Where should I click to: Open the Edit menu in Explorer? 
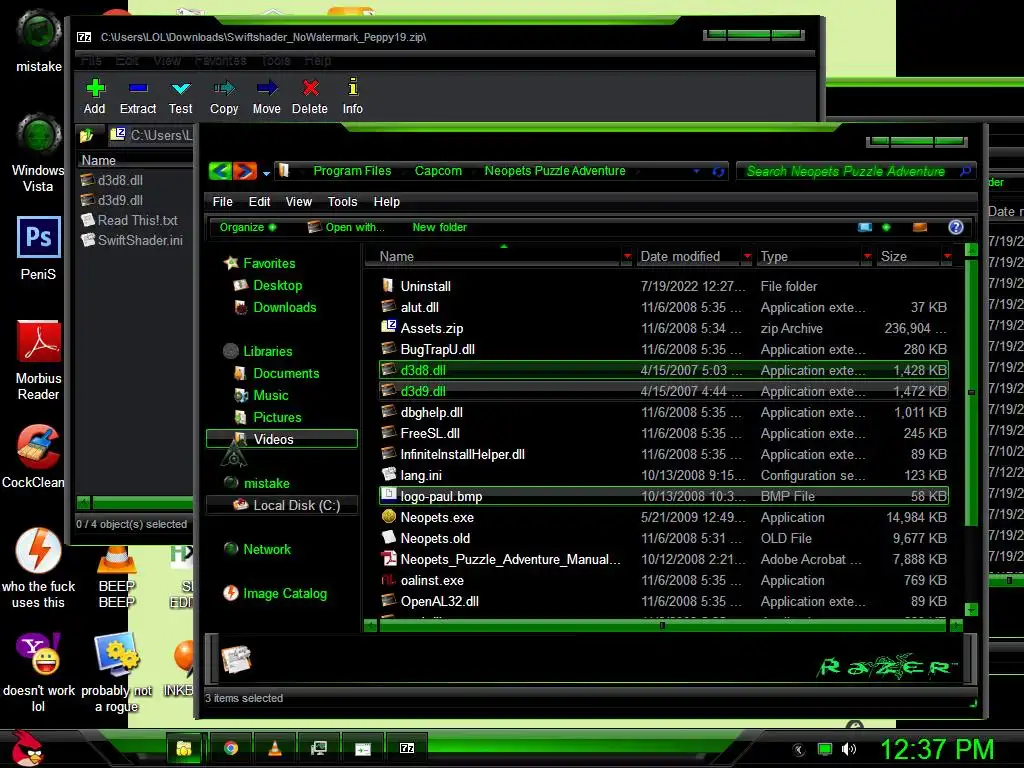259,202
